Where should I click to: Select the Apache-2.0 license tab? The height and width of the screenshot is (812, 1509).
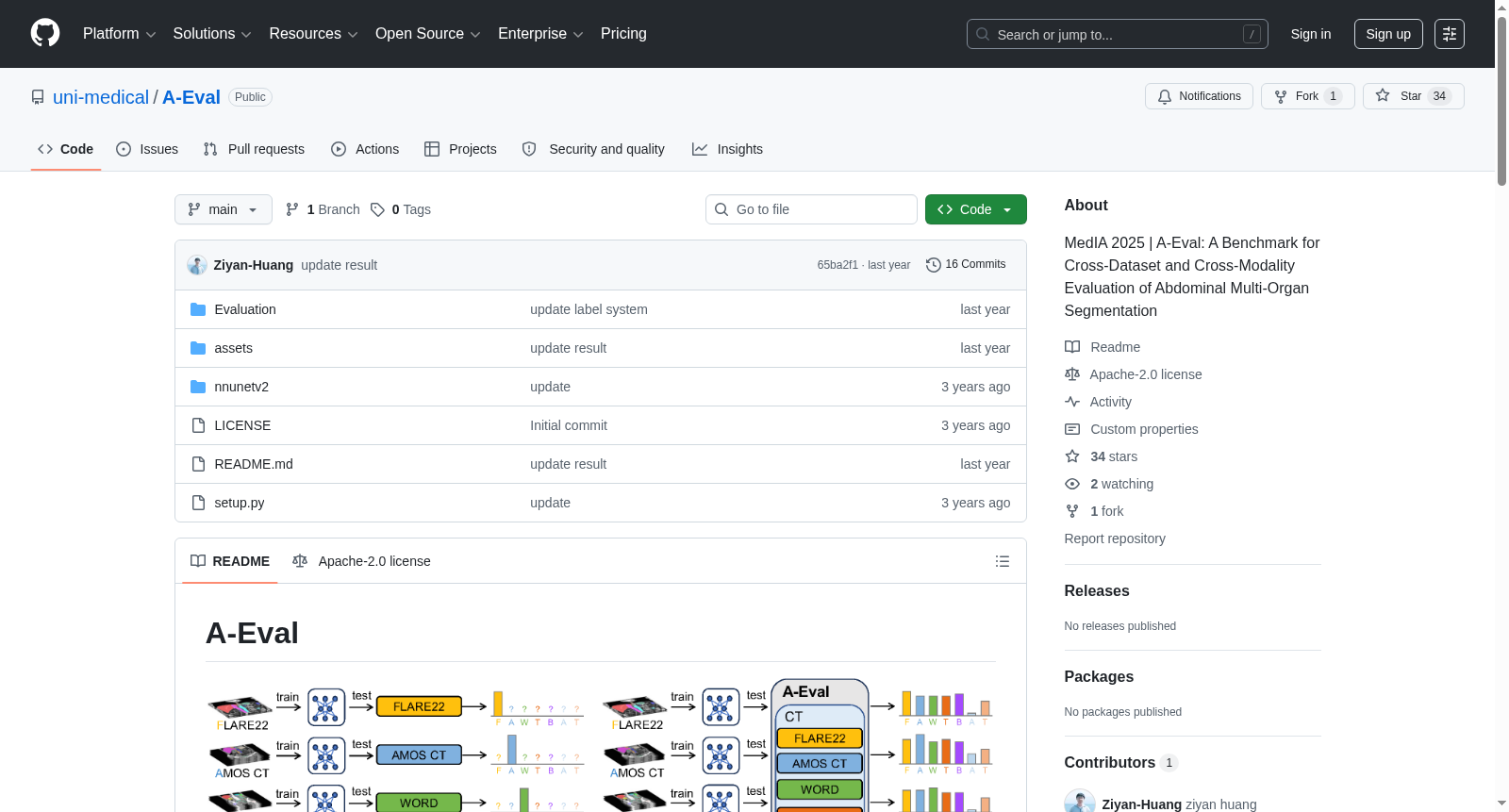[361, 561]
